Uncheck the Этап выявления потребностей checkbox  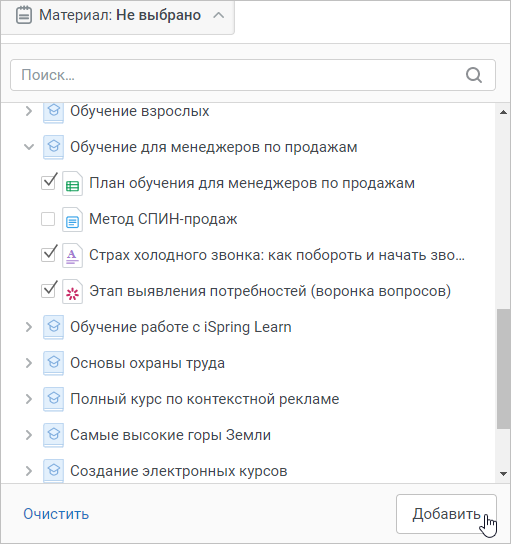coord(48,290)
